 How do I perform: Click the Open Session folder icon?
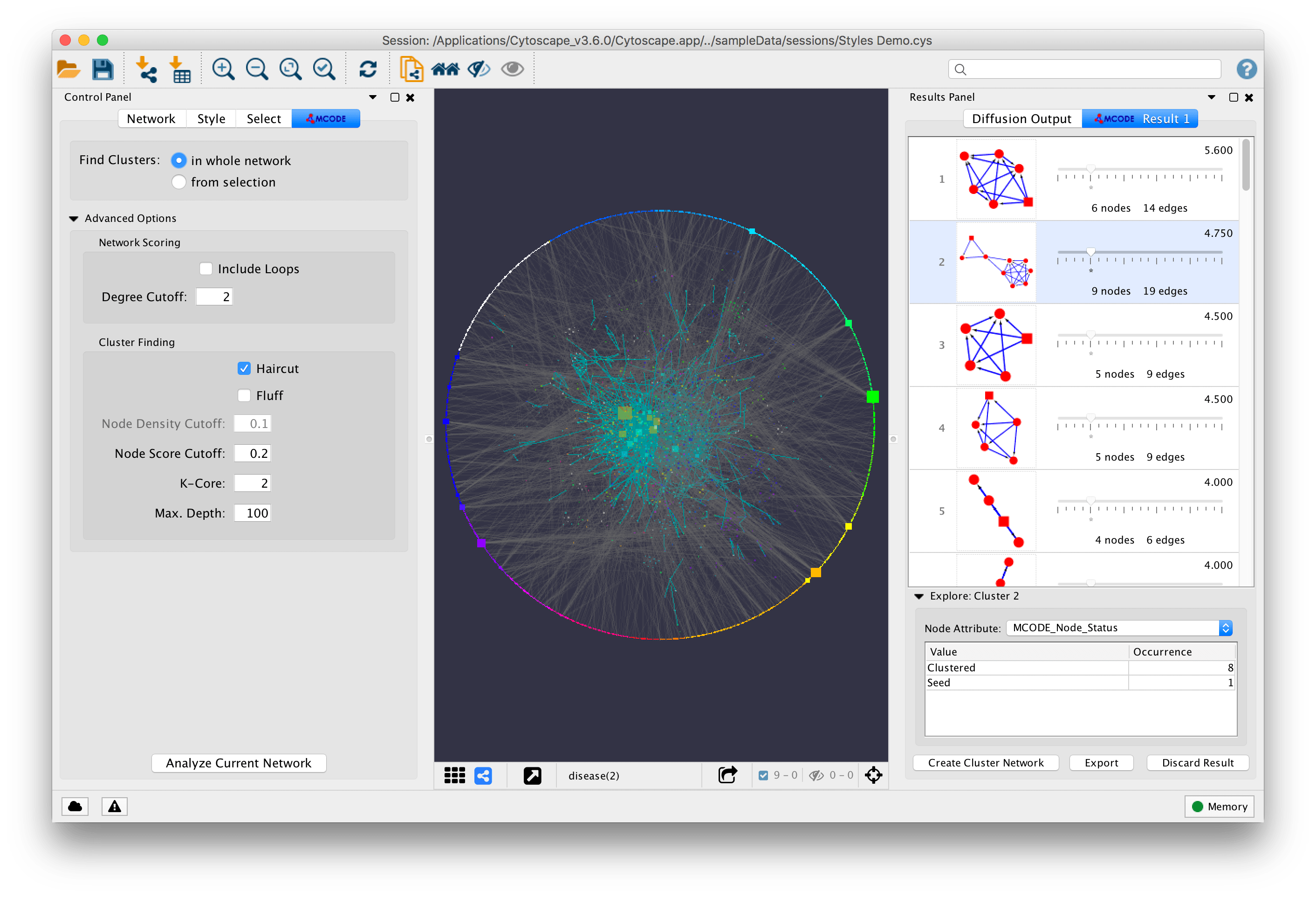[69, 69]
